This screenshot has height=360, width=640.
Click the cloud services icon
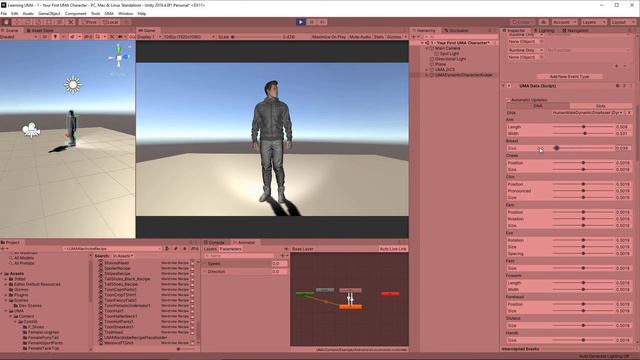tap(543, 22)
